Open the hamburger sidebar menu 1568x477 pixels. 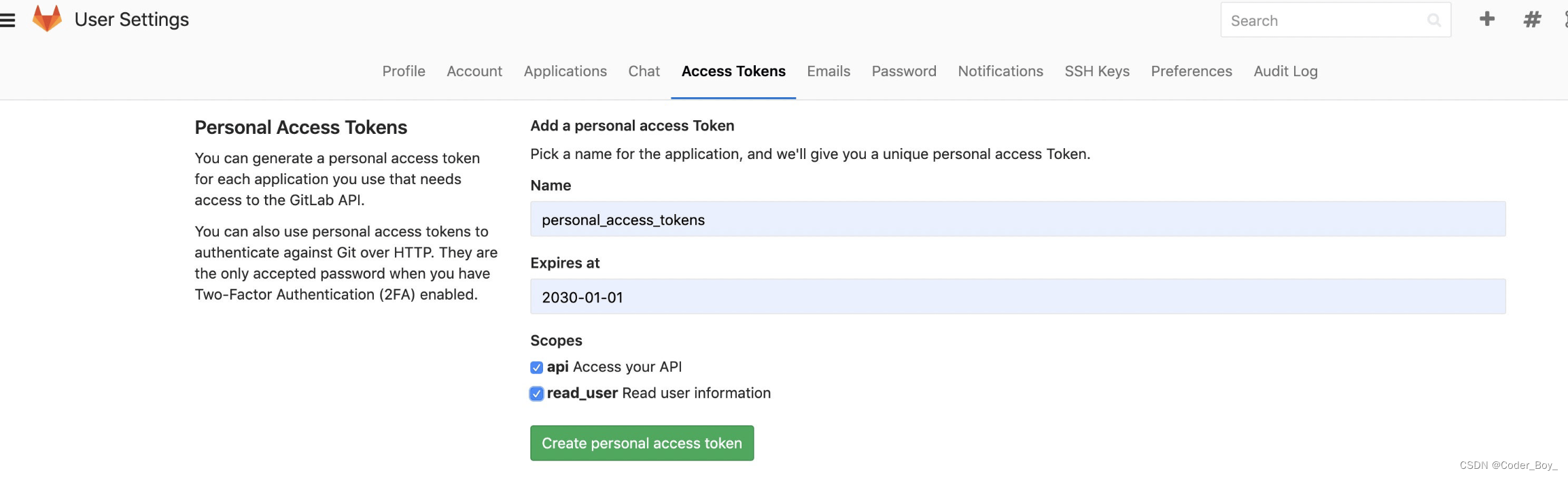point(7,20)
